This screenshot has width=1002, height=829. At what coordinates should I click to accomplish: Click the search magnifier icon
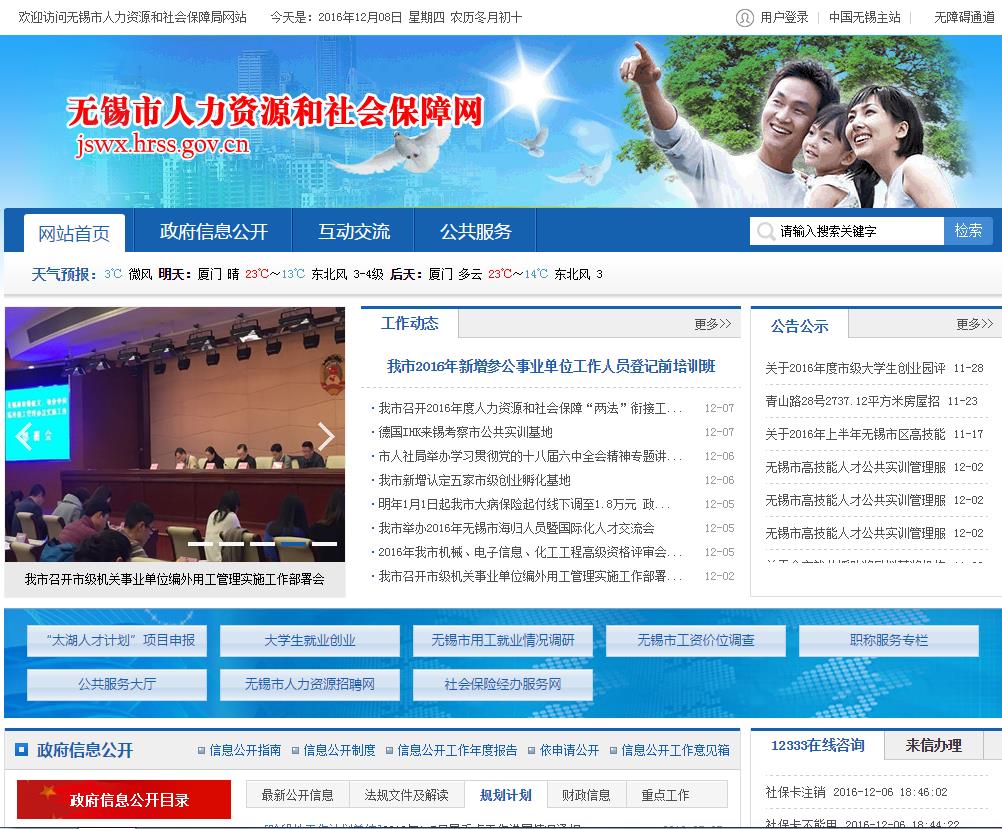tap(765, 231)
